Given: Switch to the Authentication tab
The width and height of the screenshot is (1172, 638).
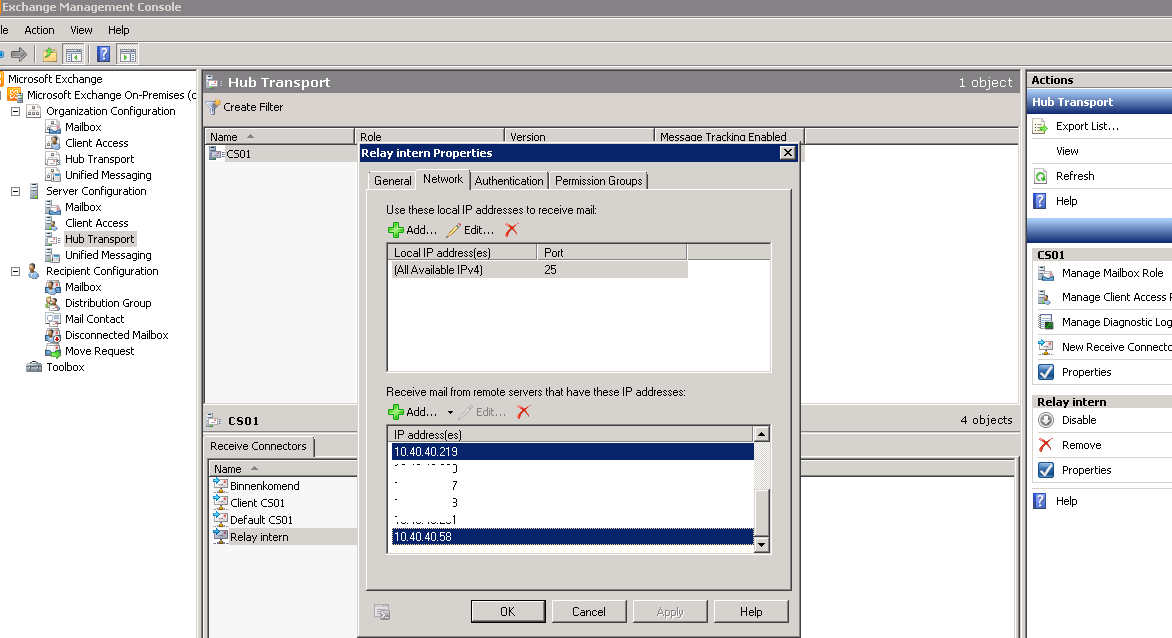Looking at the screenshot, I should (x=509, y=181).
